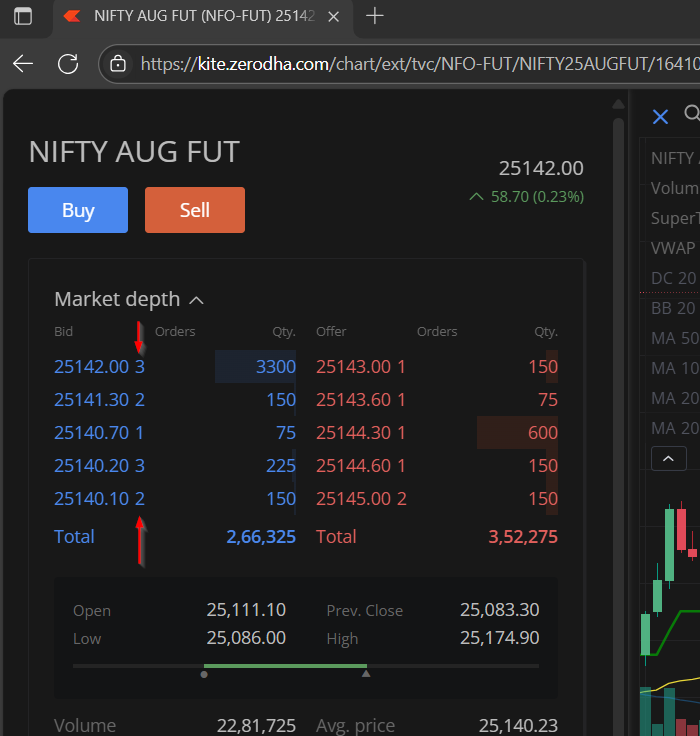
Task: Click the kite.zerodha.com address bar
Action: 400,64
